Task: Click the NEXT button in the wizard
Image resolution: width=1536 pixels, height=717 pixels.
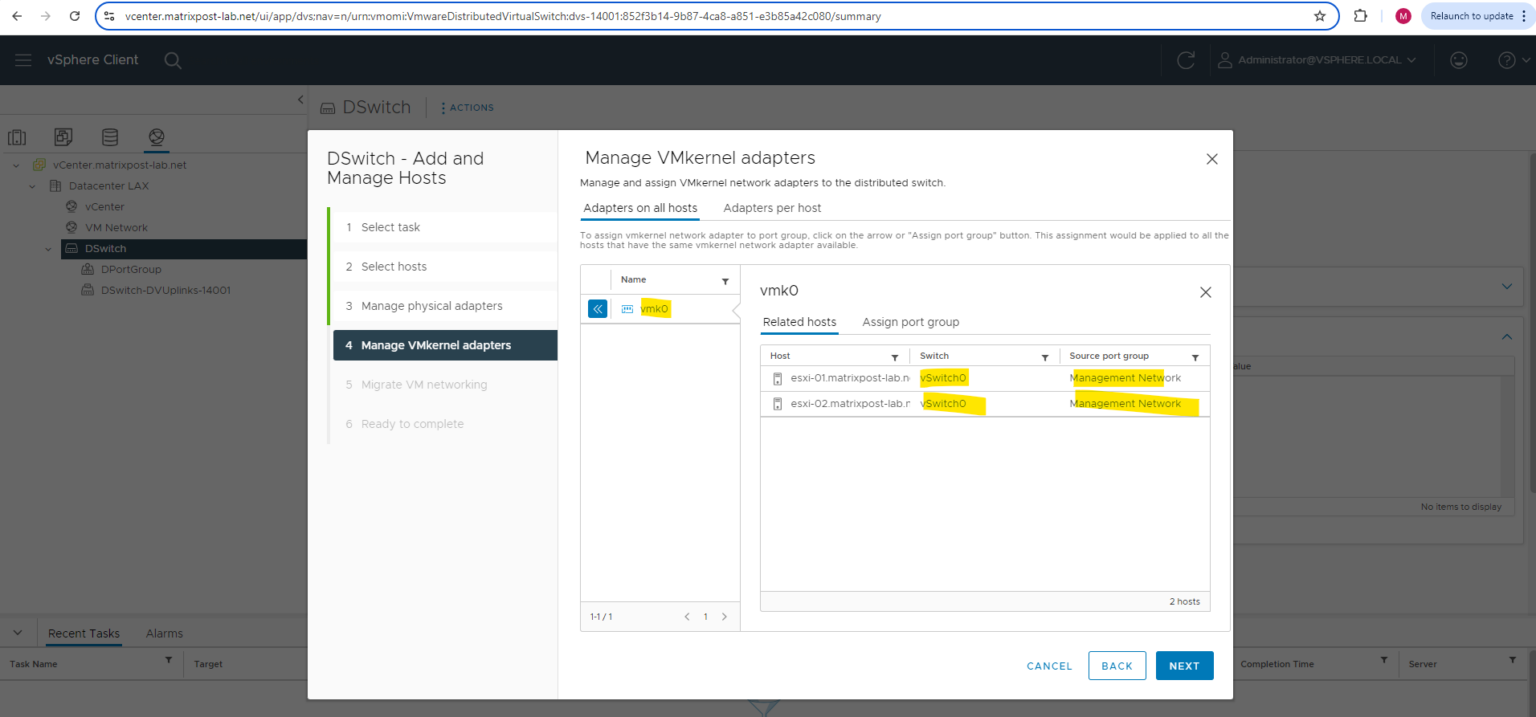Action: [x=1184, y=665]
